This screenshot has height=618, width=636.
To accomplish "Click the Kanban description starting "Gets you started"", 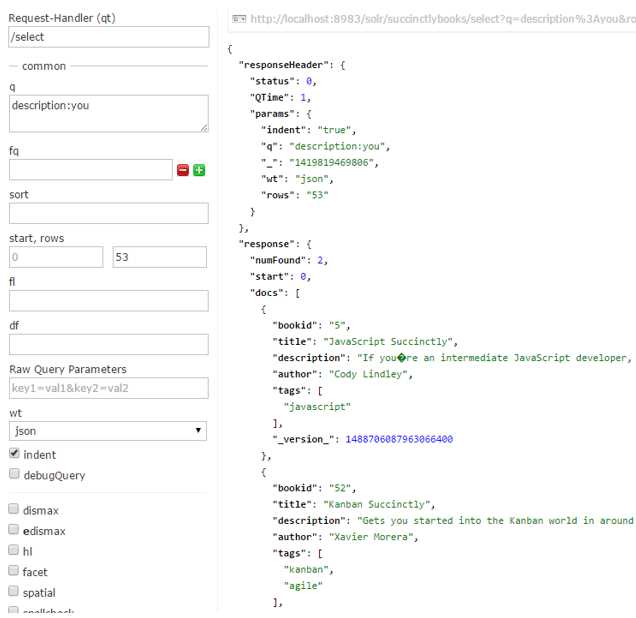I will point(496,521).
